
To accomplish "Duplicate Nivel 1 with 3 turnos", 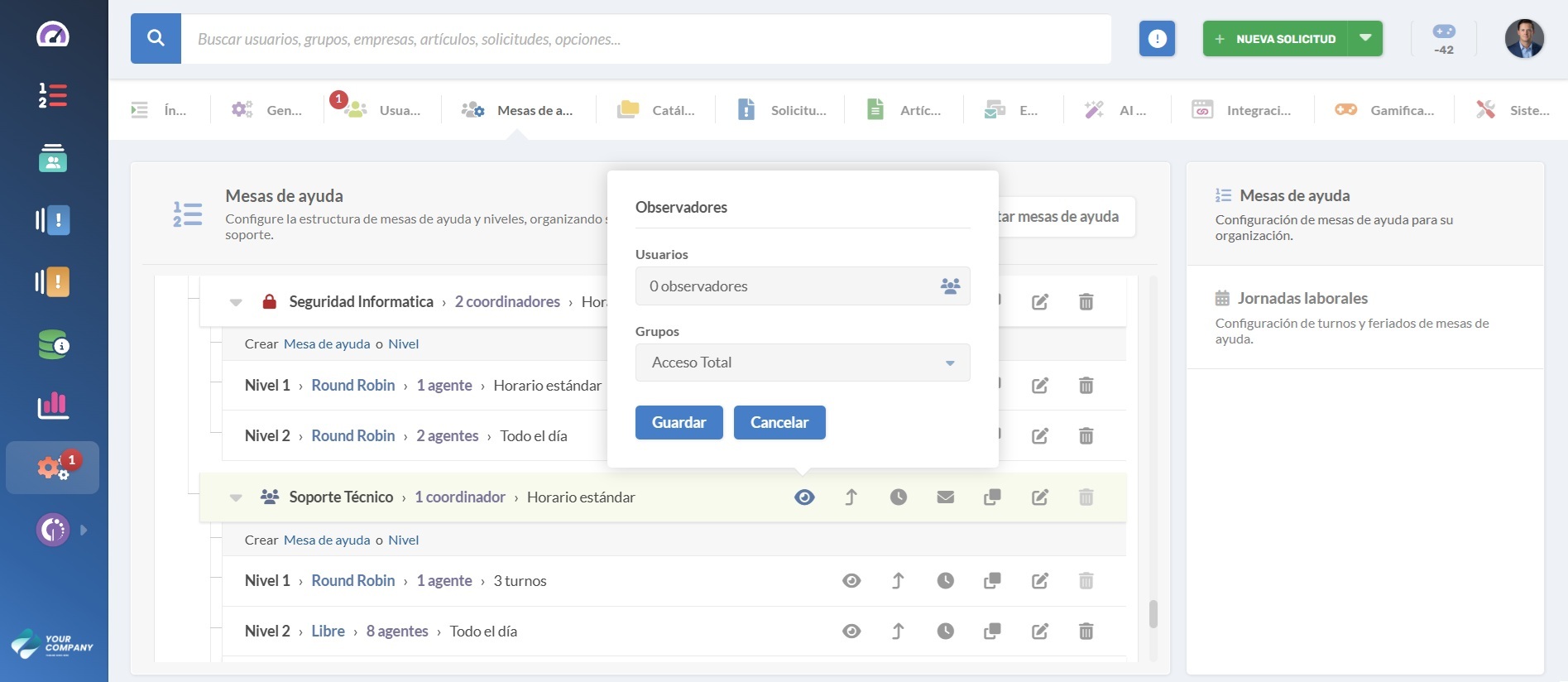I will (992, 580).
